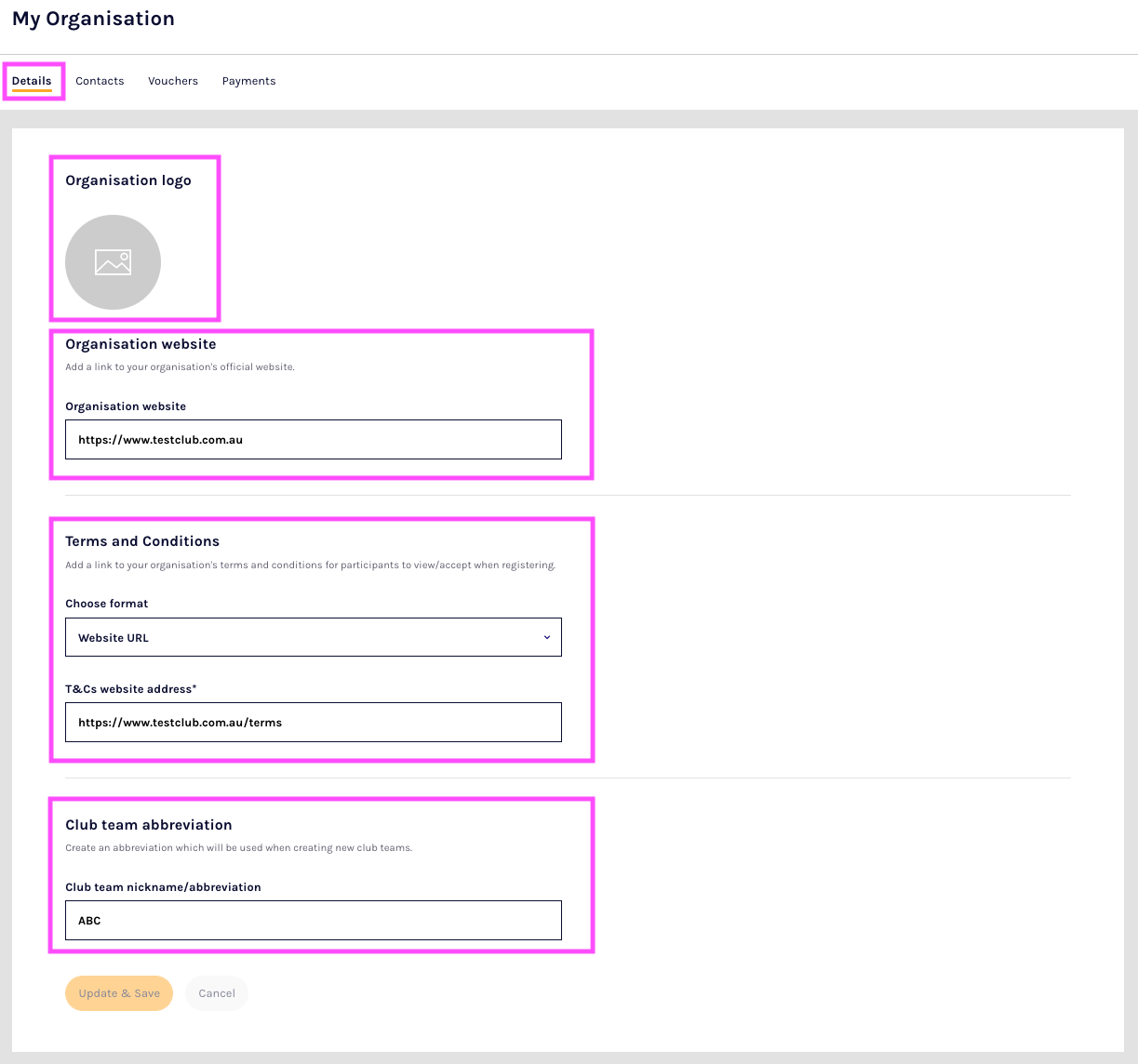
Task: Click the Organisation logo heading
Action: click(x=128, y=180)
